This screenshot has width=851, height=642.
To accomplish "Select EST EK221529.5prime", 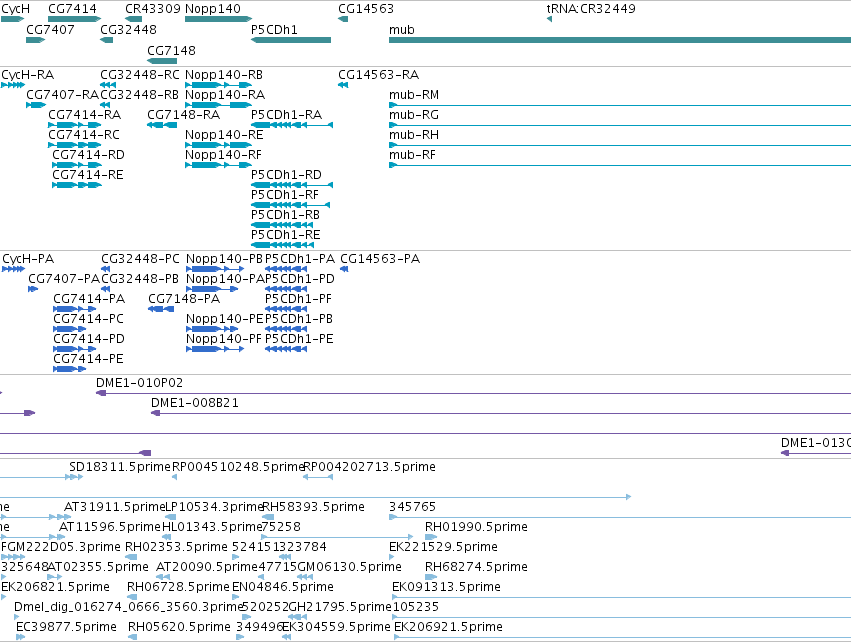I will tap(443, 547).
